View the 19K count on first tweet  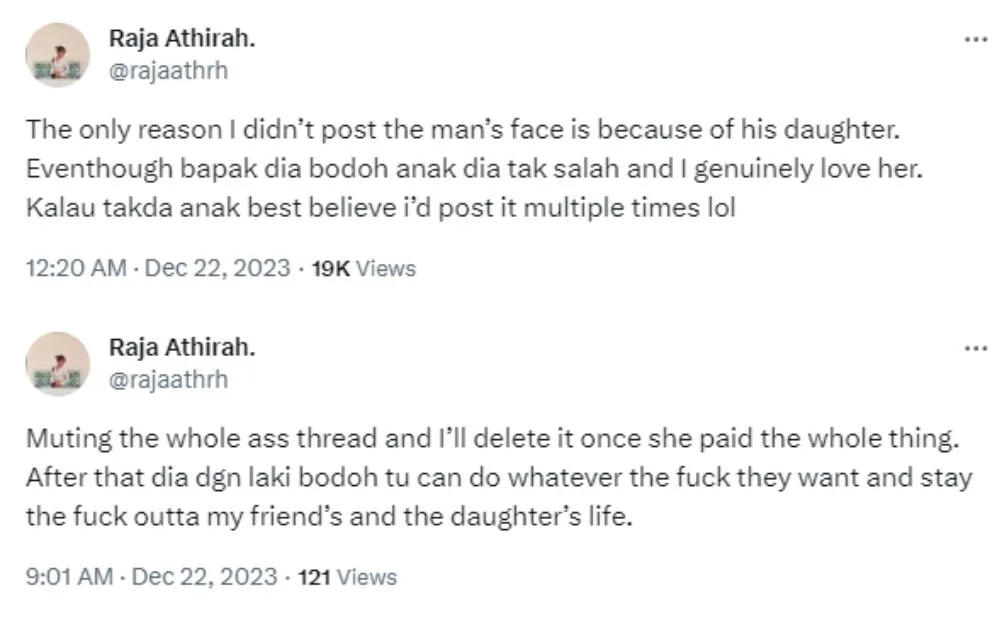[331, 268]
